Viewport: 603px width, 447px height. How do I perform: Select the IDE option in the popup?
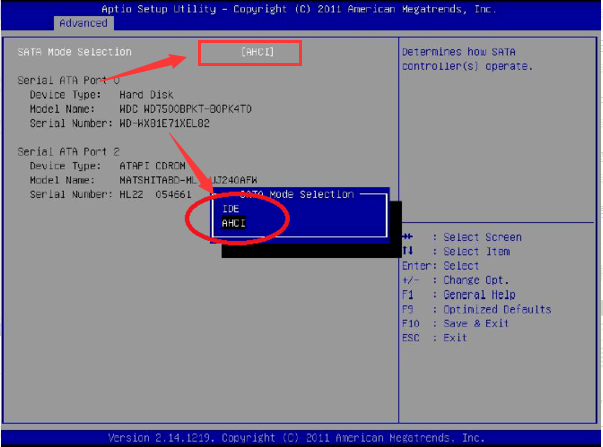[x=231, y=209]
